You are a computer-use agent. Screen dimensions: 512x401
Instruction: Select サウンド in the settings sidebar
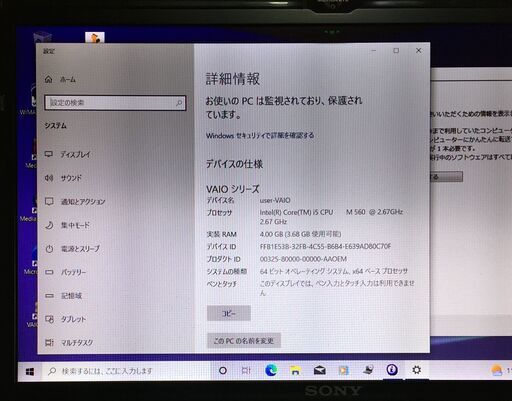tap(71, 178)
